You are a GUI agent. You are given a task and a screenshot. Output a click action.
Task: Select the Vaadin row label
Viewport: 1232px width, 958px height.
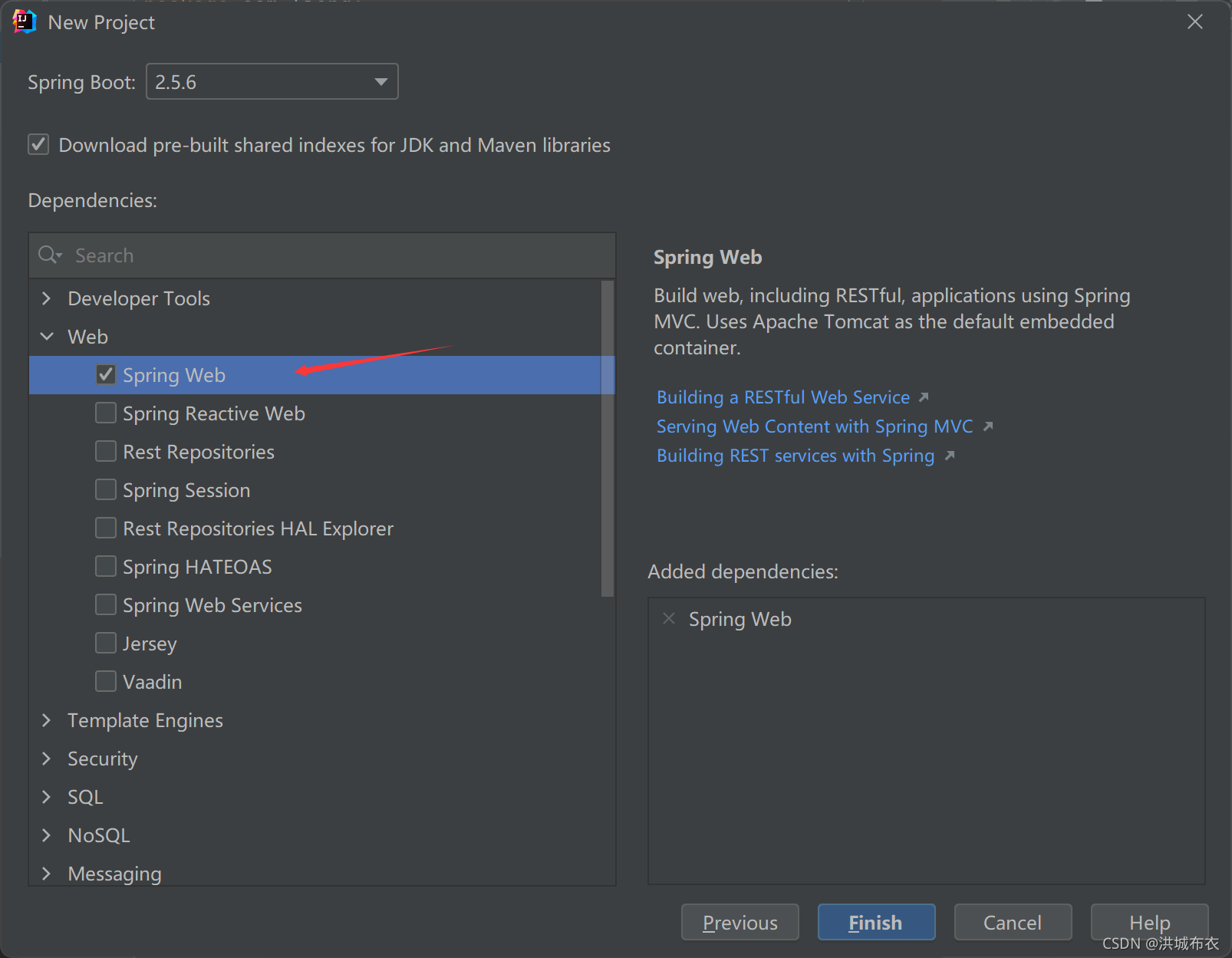tap(153, 682)
